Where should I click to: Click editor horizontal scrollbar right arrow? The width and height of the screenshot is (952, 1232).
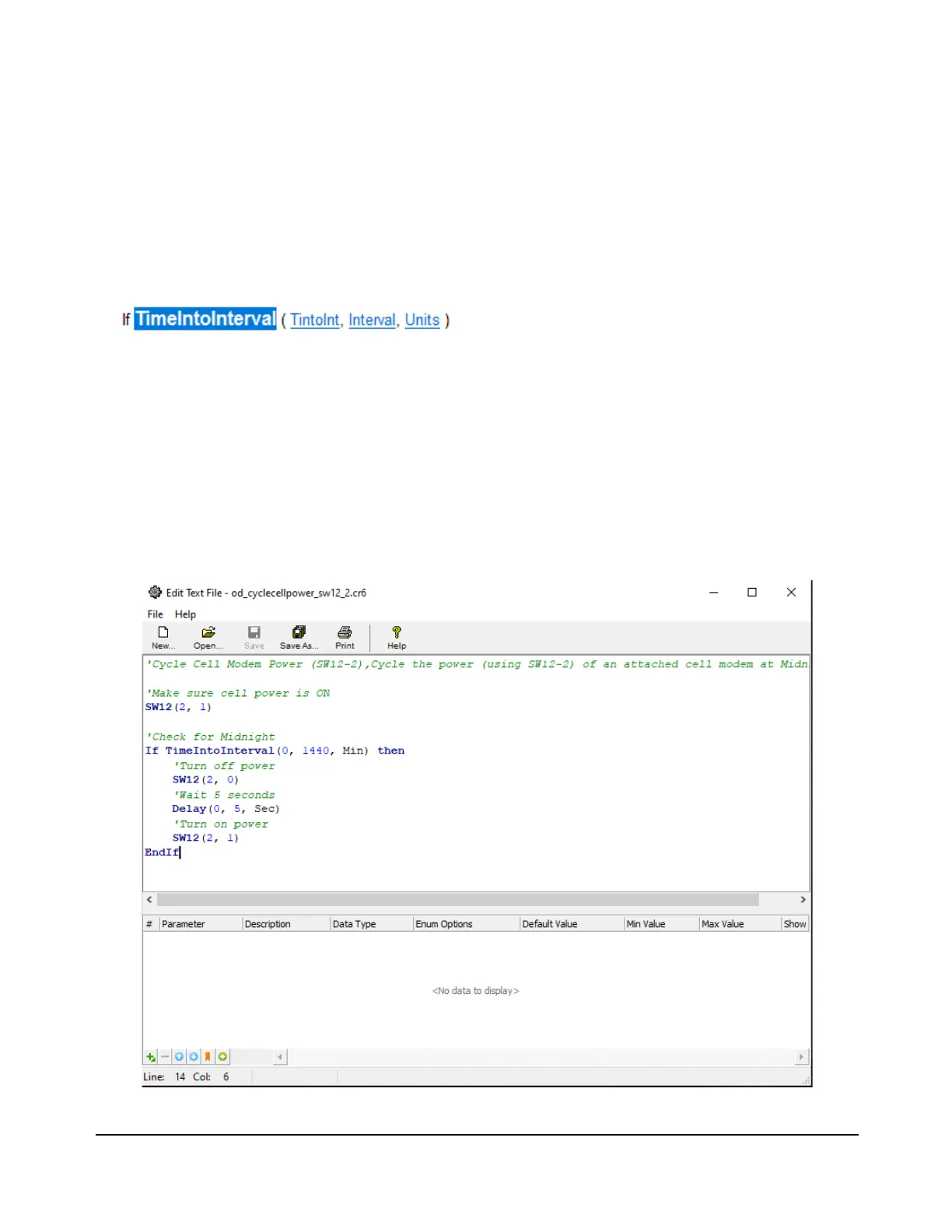coord(803,900)
